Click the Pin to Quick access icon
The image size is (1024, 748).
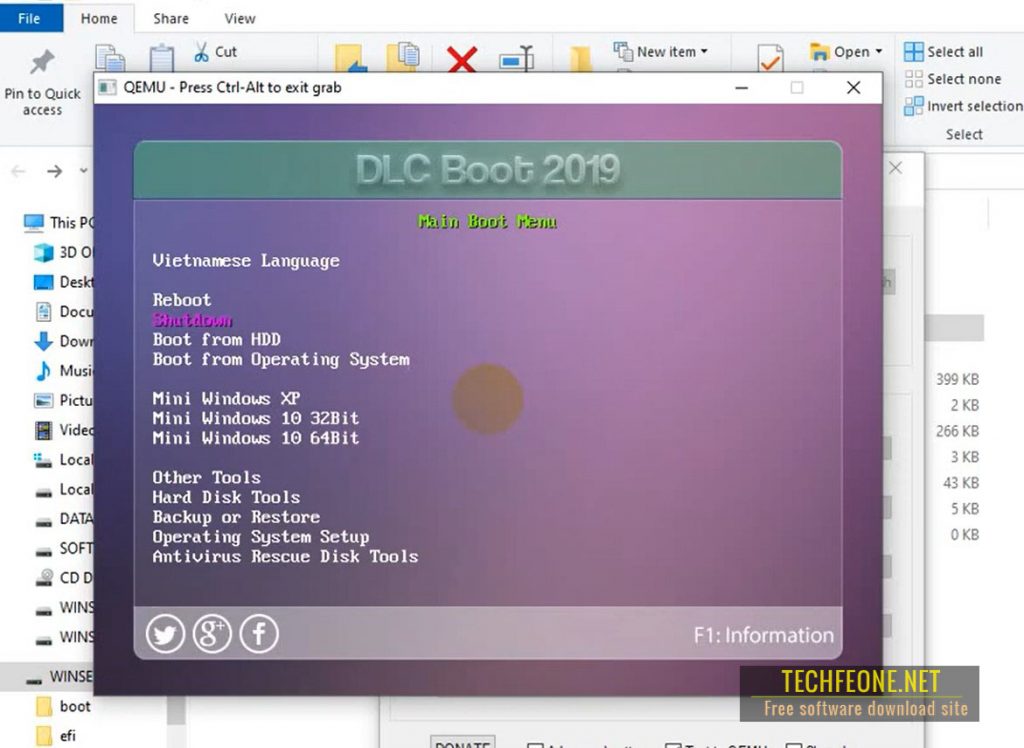point(42,63)
